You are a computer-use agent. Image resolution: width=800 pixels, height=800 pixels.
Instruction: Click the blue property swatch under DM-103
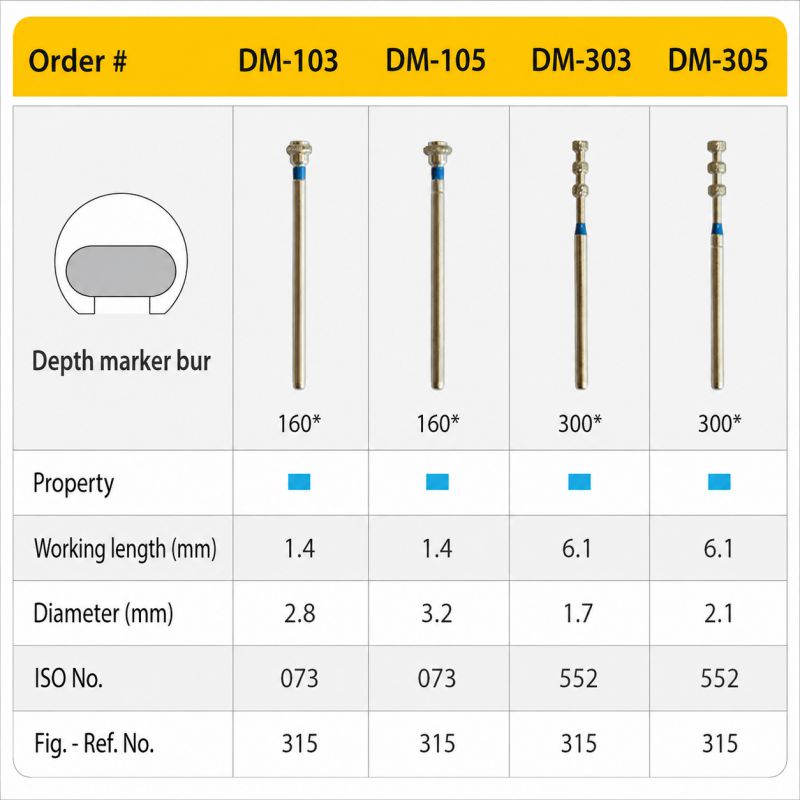pos(299,482)
